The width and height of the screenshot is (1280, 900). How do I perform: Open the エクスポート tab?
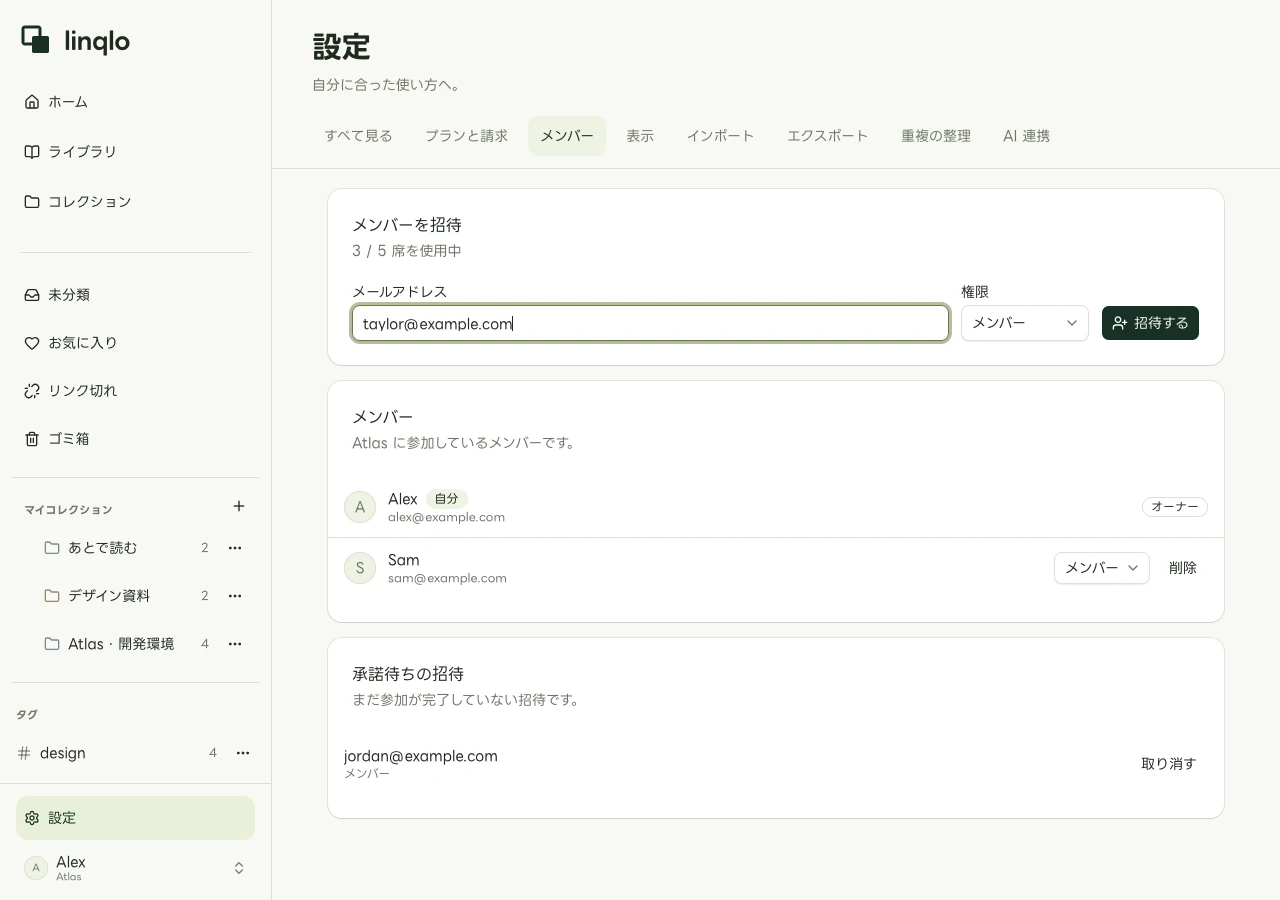[x=828, y=136]
